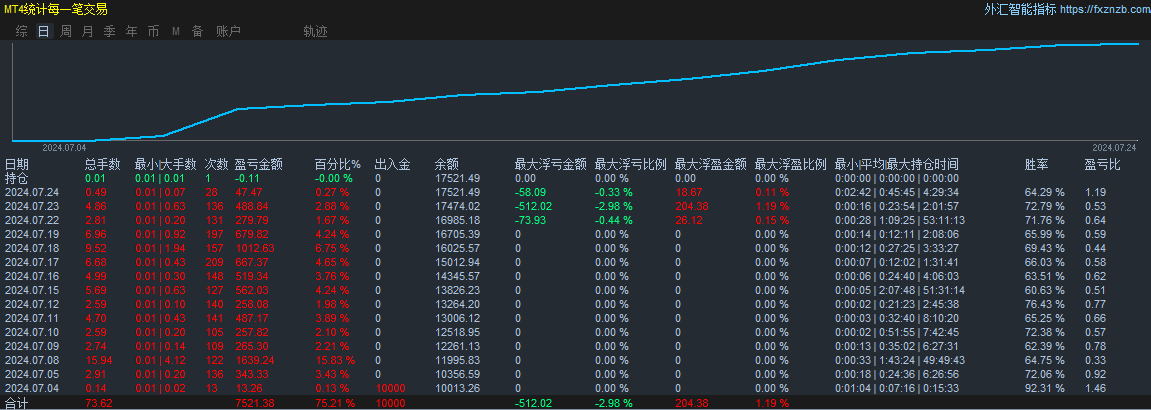Click the 胜率 column header
Image resolution: width=1151 pixels, height=410 pixels.
click(1036, 164)
